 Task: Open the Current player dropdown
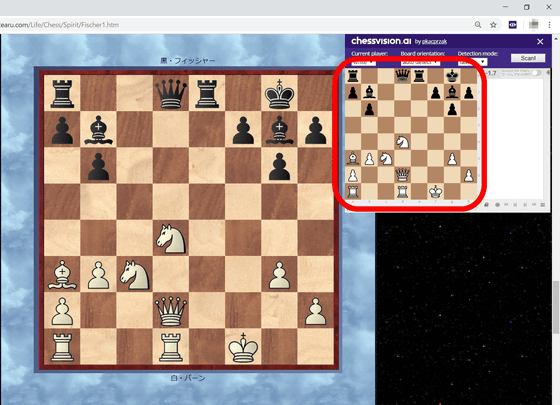coord(364,62)
